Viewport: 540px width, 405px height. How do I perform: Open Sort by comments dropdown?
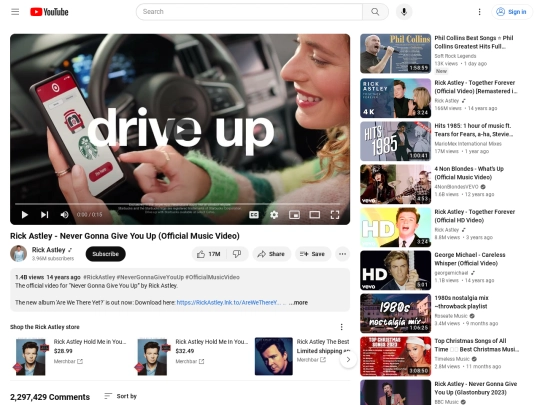click(121, 396)
